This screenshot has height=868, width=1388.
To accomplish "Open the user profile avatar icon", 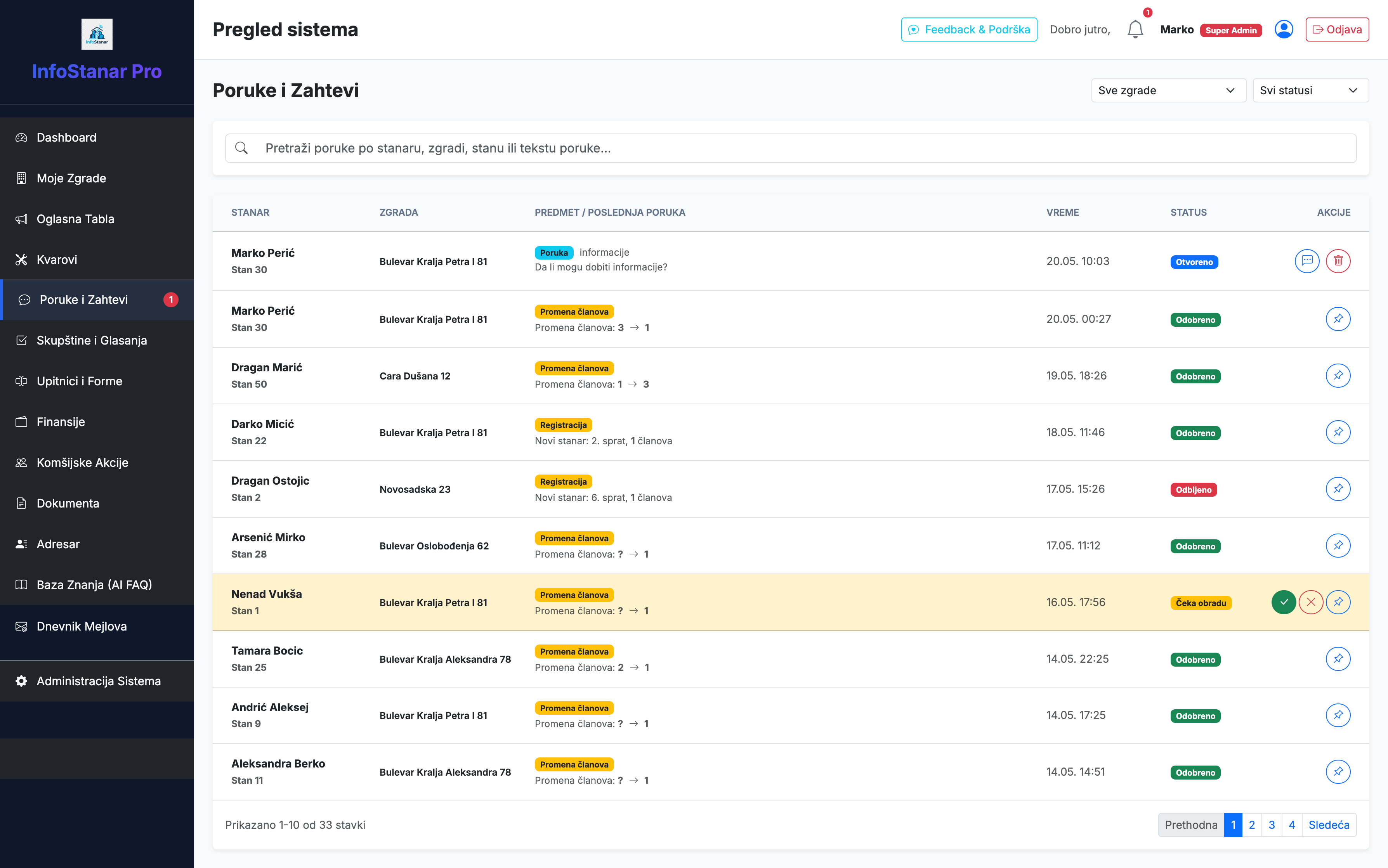I will [1284, 29].
